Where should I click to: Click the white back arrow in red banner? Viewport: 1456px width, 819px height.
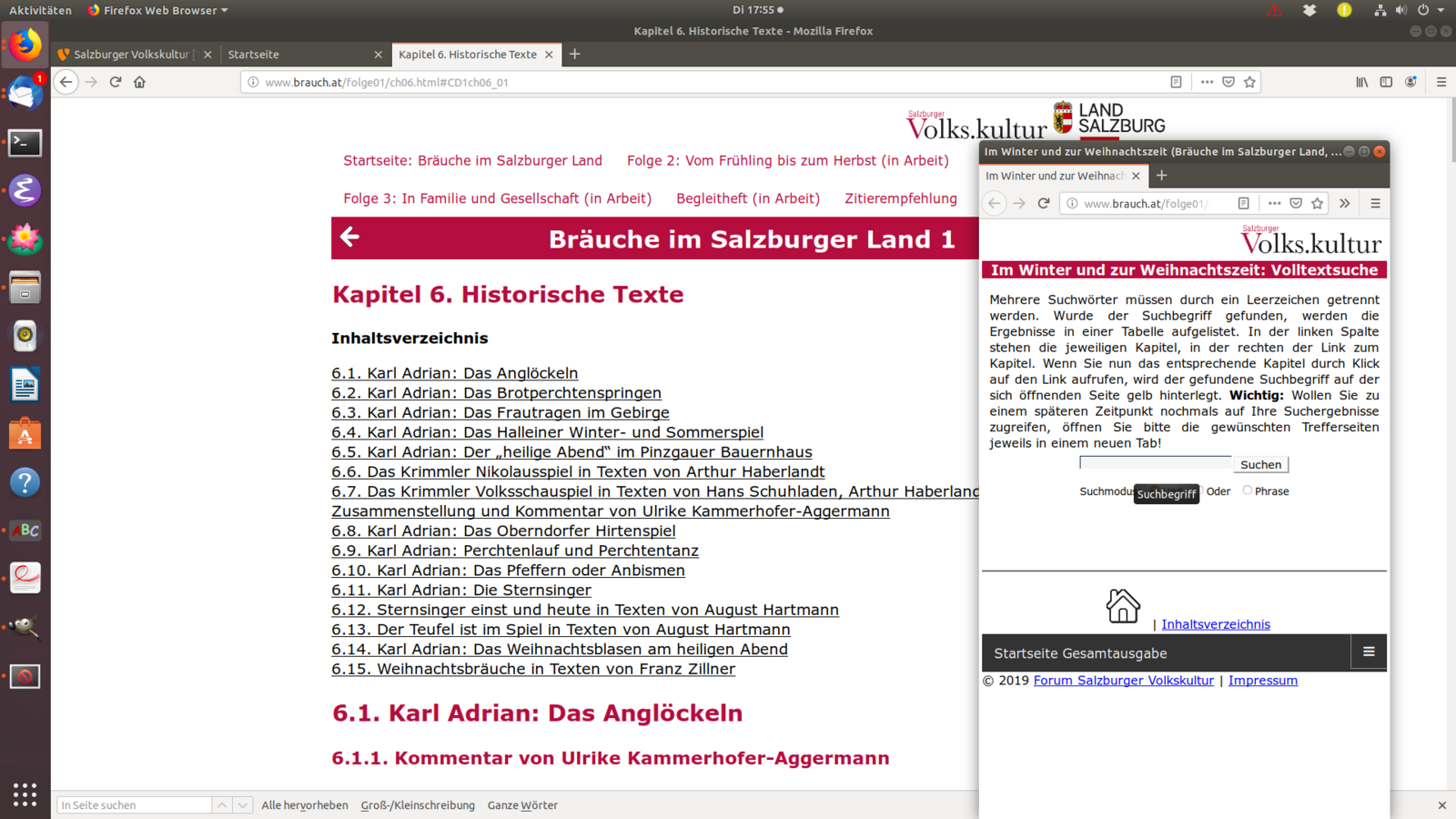[350, 238]
